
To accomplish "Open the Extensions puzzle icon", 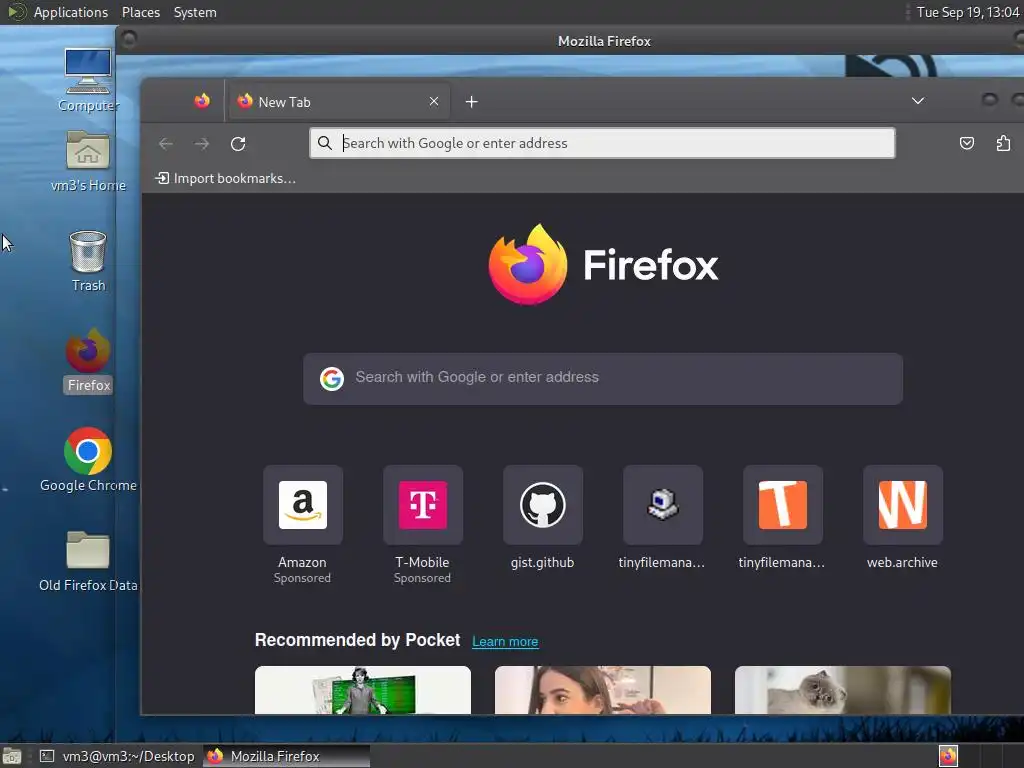I will coord(1003,143).
